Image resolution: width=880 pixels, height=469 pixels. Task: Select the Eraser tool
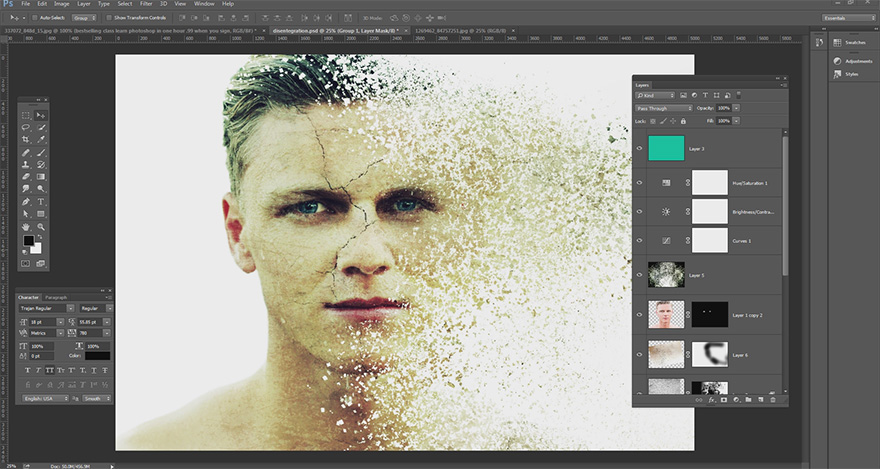[26, 177]
